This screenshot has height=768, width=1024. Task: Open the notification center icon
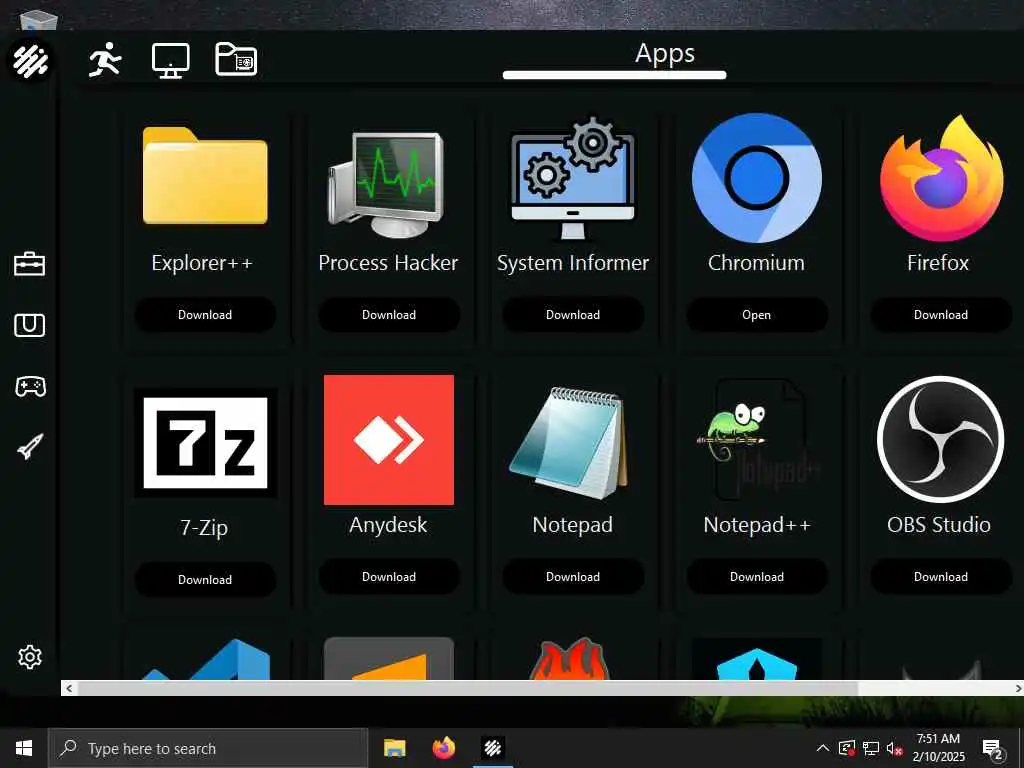point(993,750)
